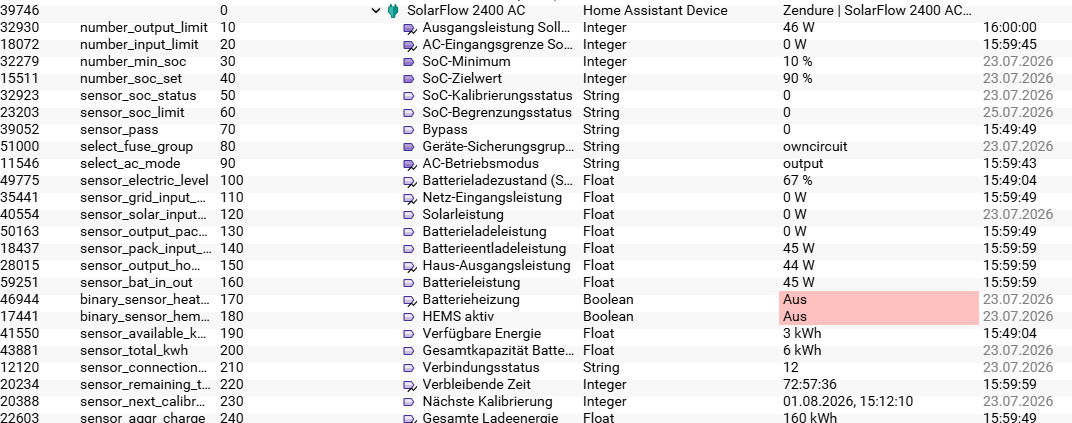Click the 10 % SoC-Minimum value
Viewport: 1072px width, 423px height.
pos(798,62)
